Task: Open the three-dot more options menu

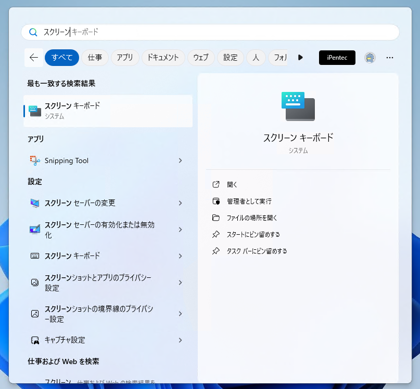Action: [389, 58]
